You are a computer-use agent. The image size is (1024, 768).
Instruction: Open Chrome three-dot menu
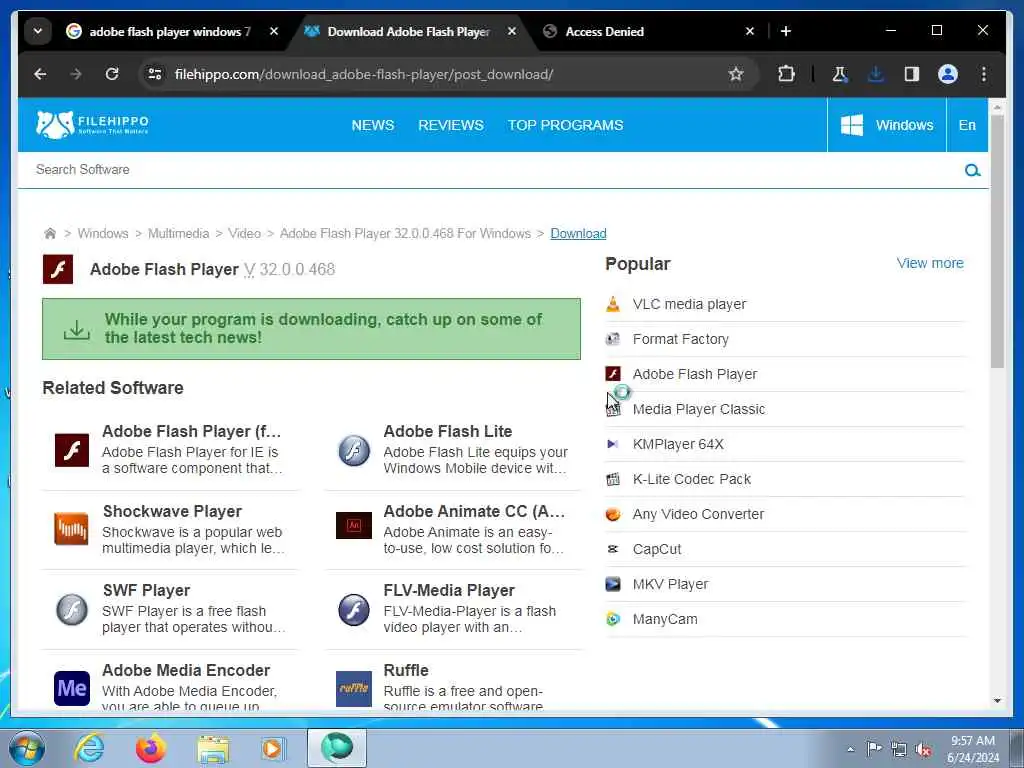click(984, 74)
